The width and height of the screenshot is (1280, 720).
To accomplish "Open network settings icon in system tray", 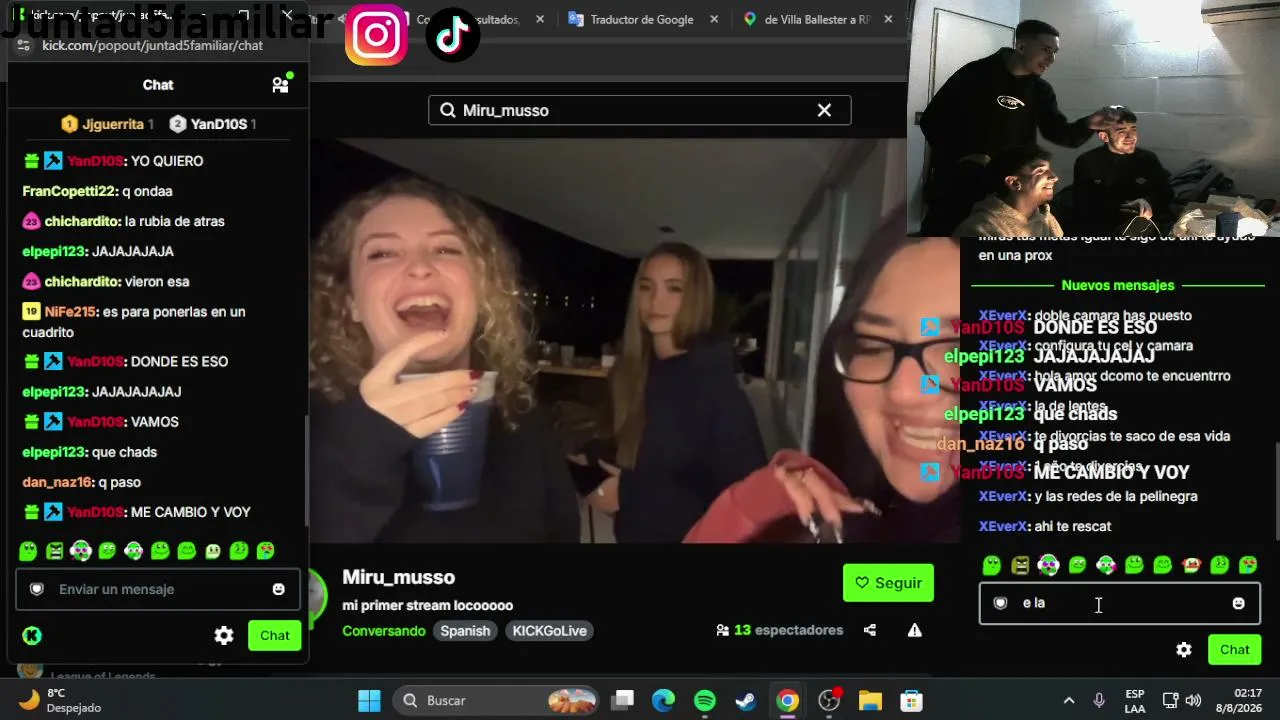I will 1170,700.
